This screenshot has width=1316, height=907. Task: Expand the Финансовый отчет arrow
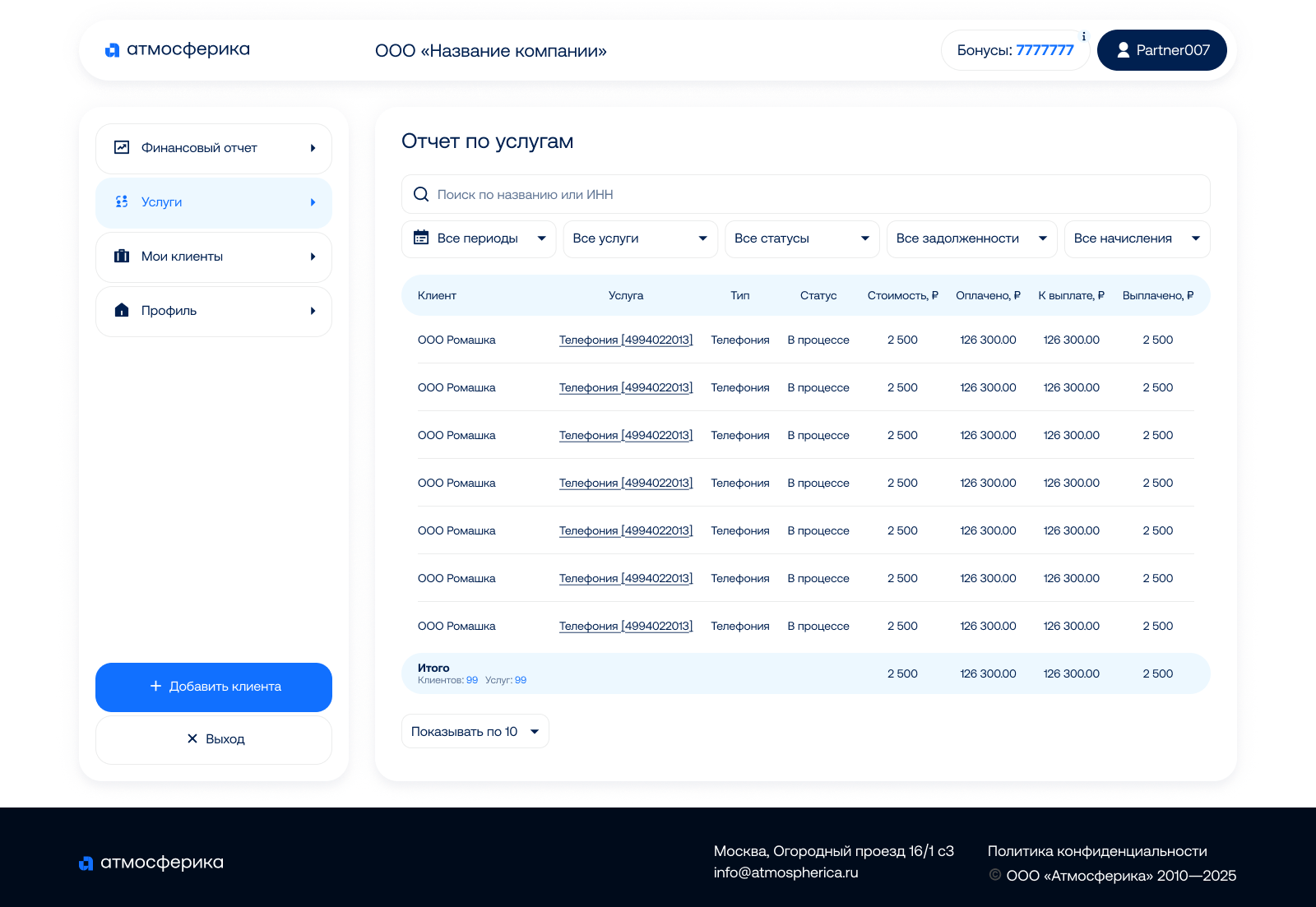313,148
